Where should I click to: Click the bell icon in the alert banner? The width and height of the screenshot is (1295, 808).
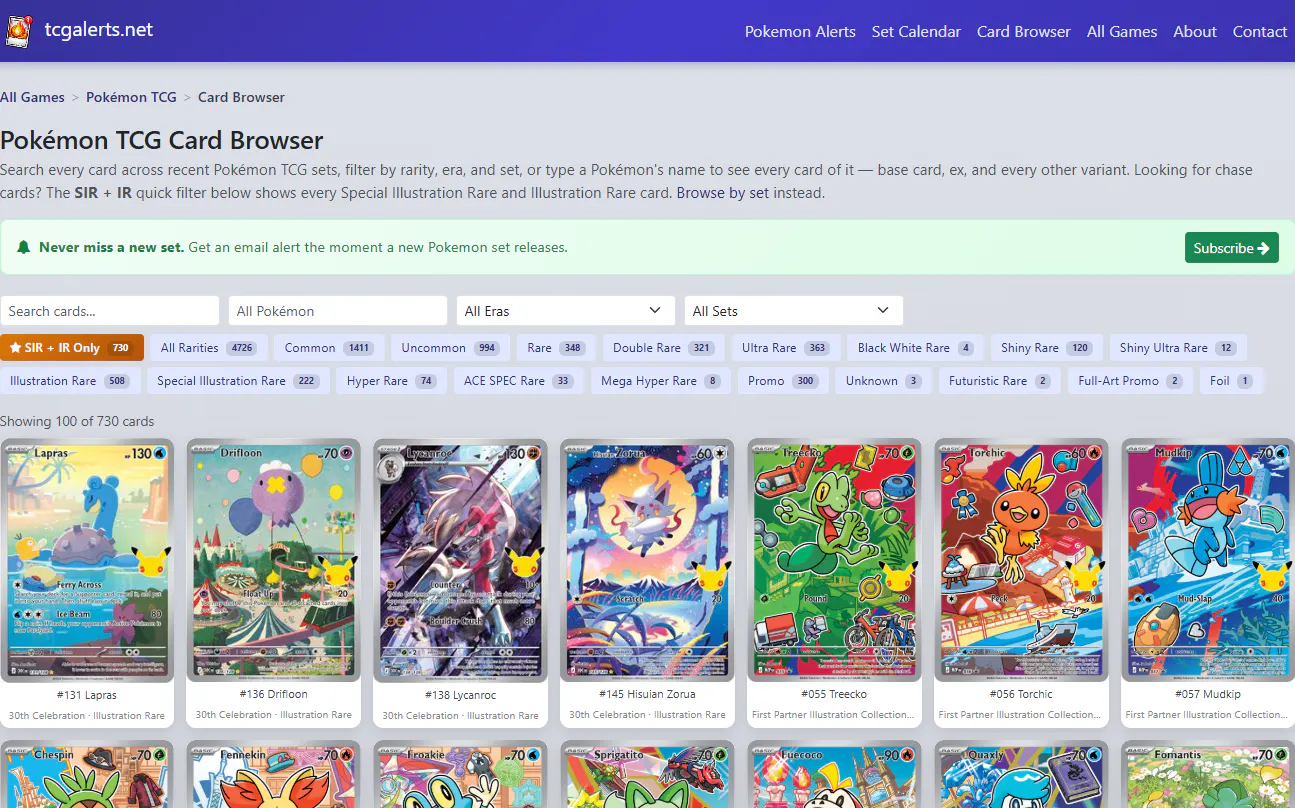(x=24, y=247)
